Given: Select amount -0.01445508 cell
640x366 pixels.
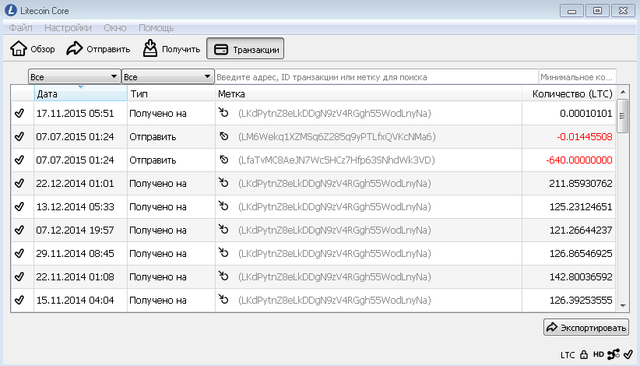Looking at the screenshot, I should [569, 136].
